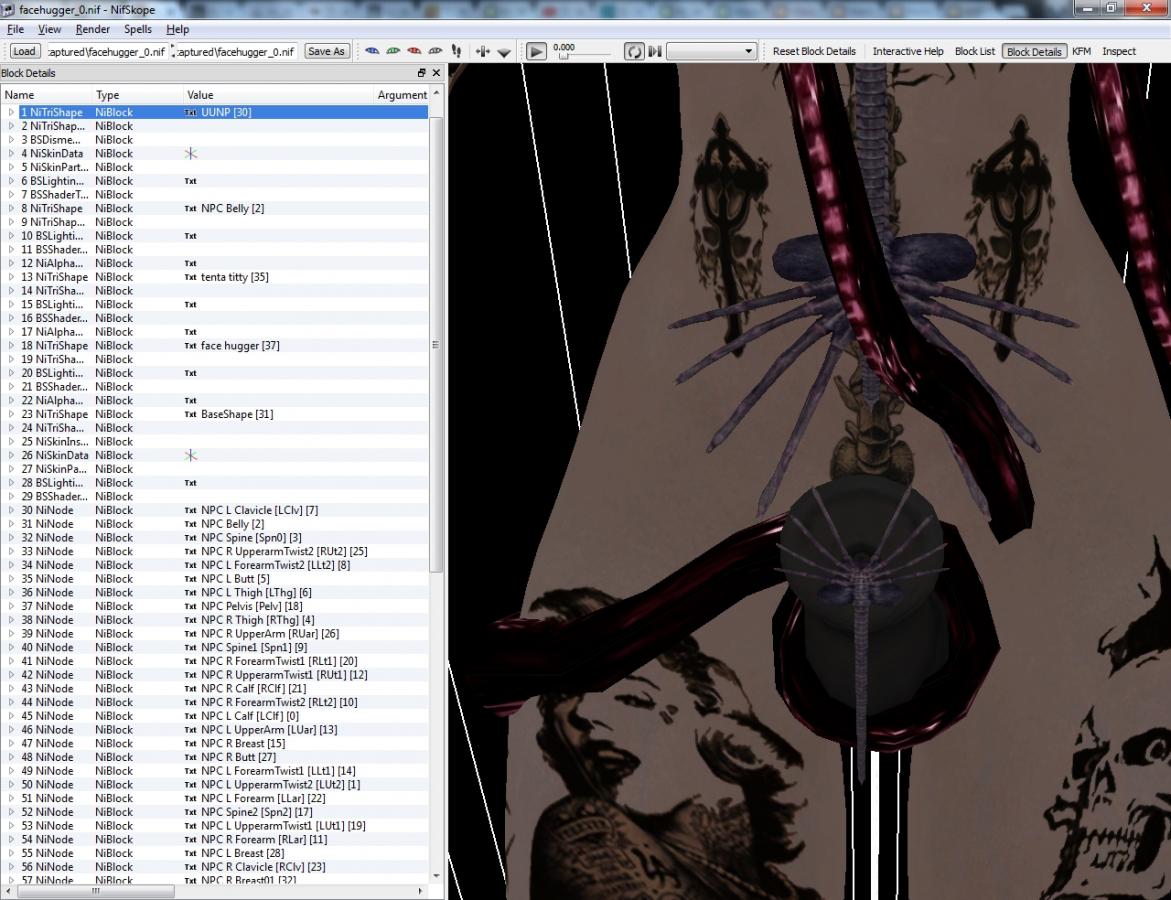Click the blue eye view icon

pos(372,51)
